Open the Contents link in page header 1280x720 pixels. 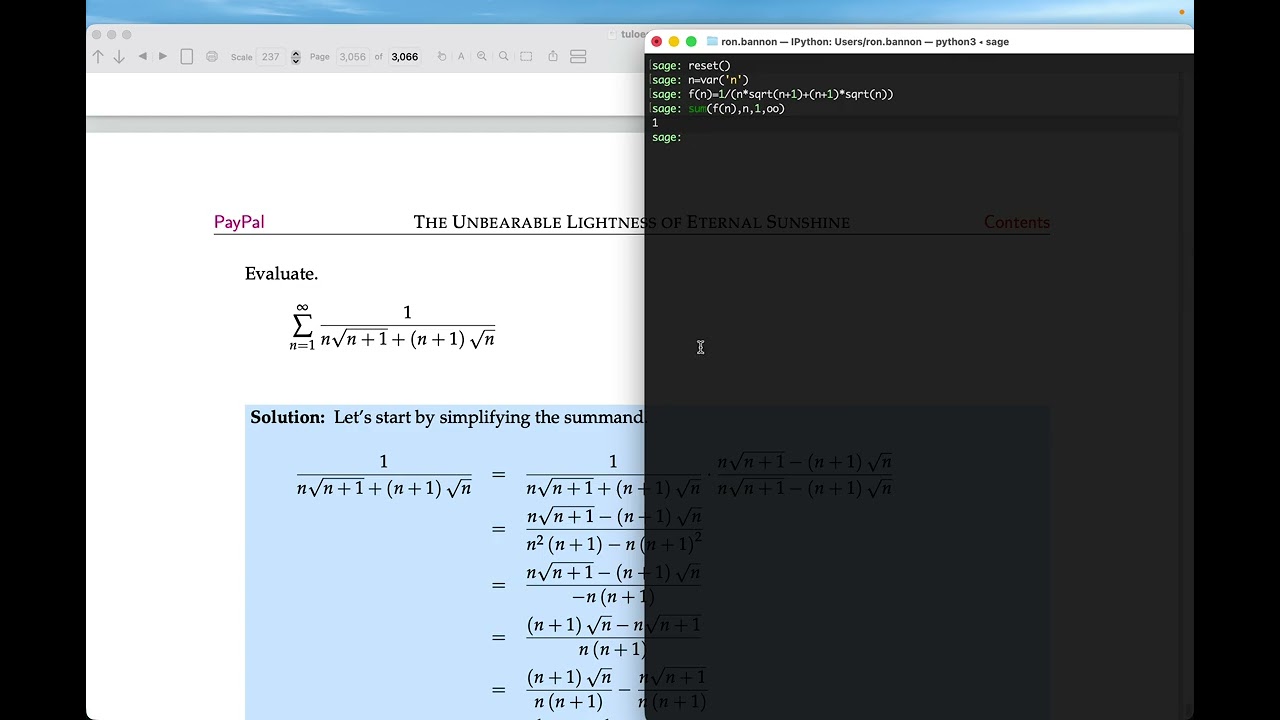pos(1017,222)
